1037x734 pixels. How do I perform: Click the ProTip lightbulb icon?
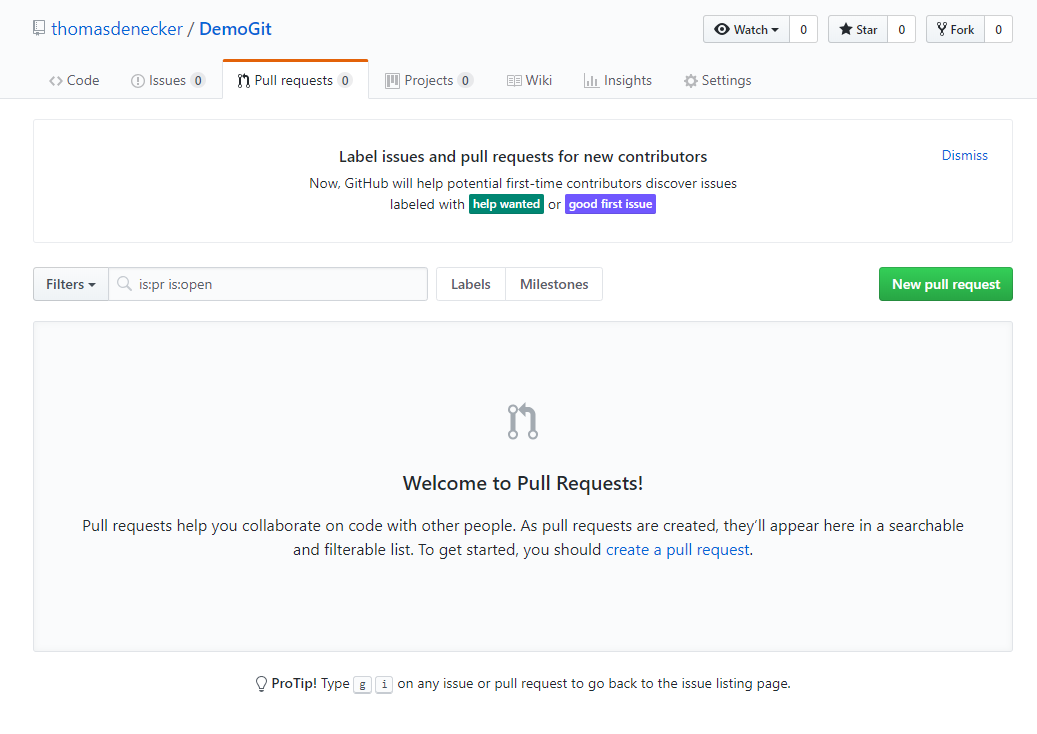(261, 684)
